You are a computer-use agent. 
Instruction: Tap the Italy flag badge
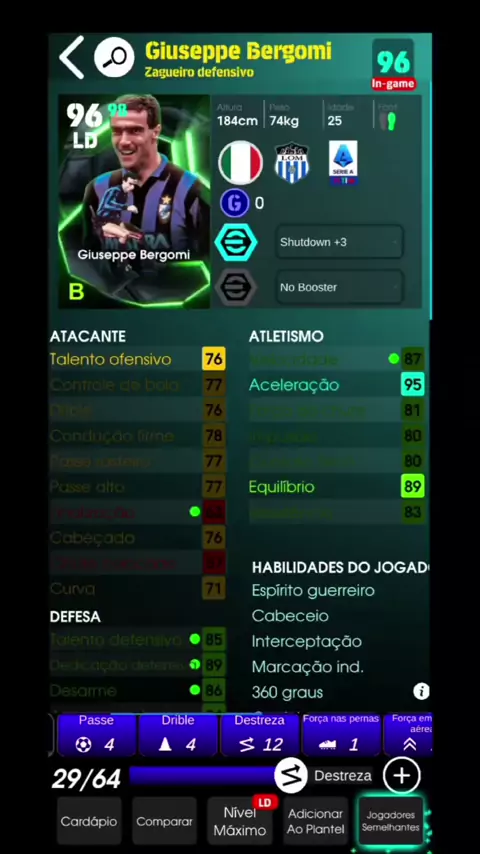pos(240,162)
